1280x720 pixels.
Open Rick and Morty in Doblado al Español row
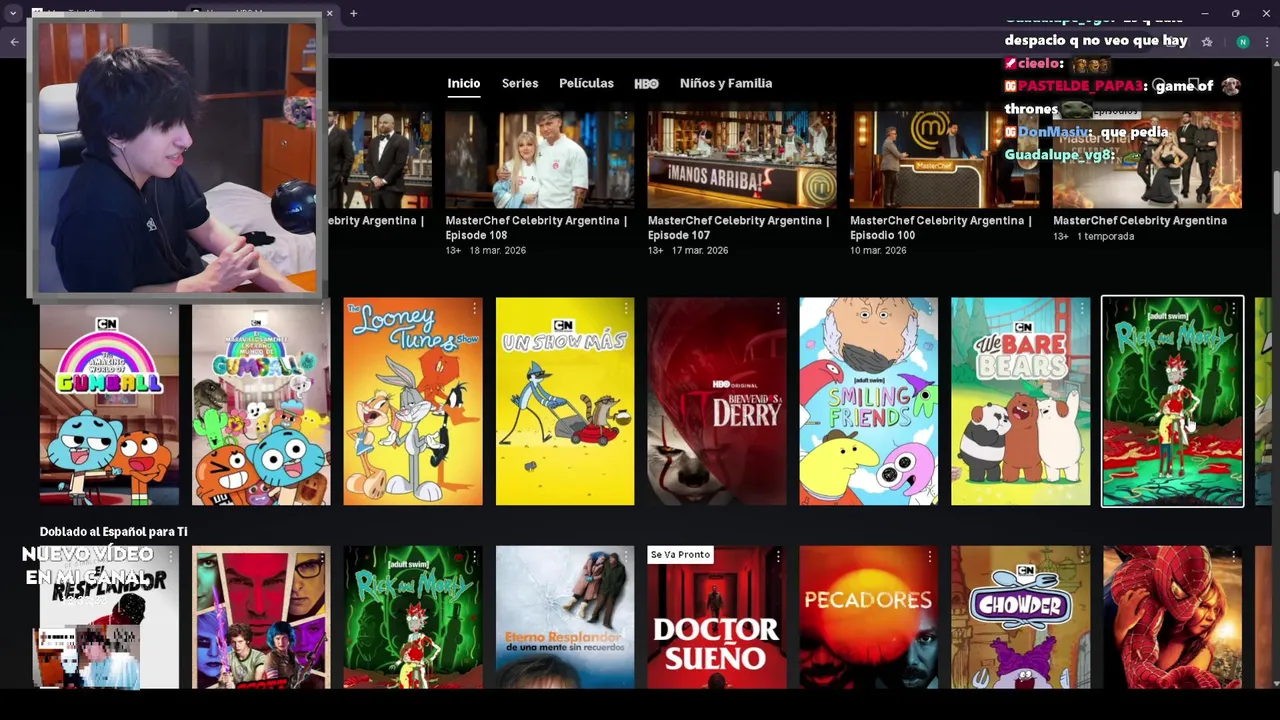coord(413,617)
